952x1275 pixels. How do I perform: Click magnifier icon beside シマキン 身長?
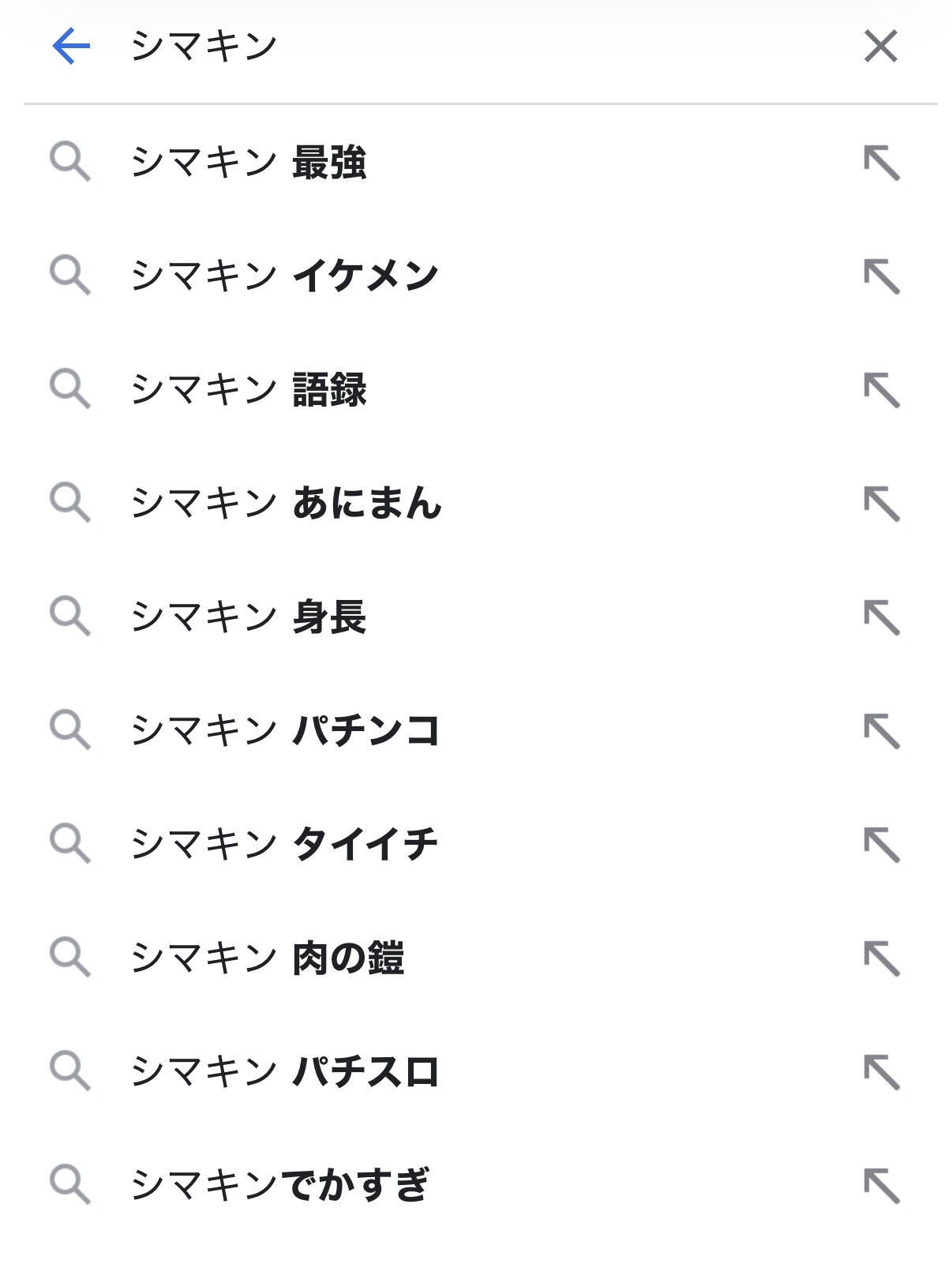70,616
